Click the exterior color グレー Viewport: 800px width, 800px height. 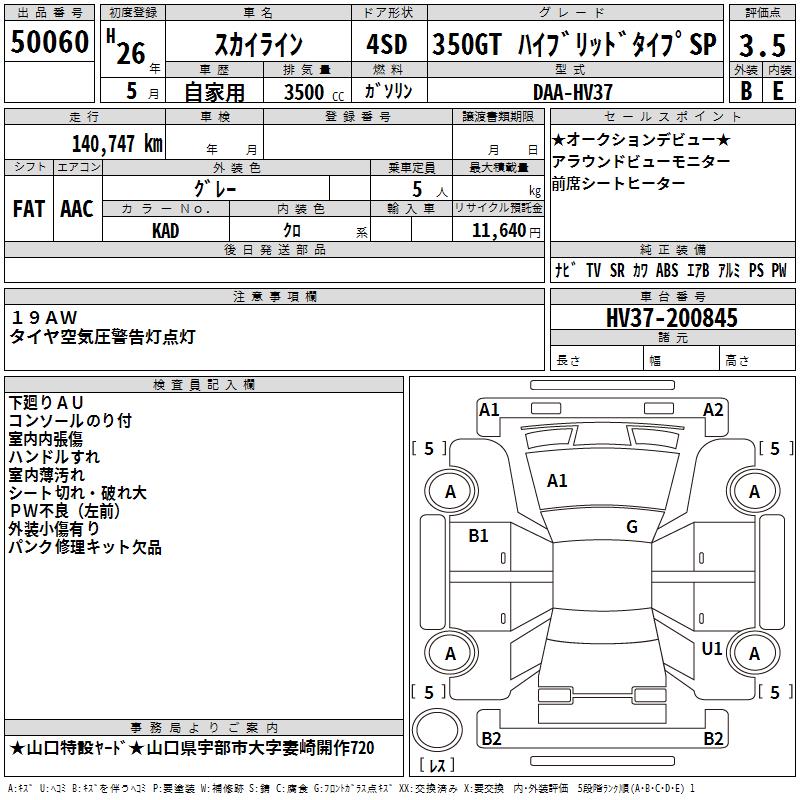215,189
